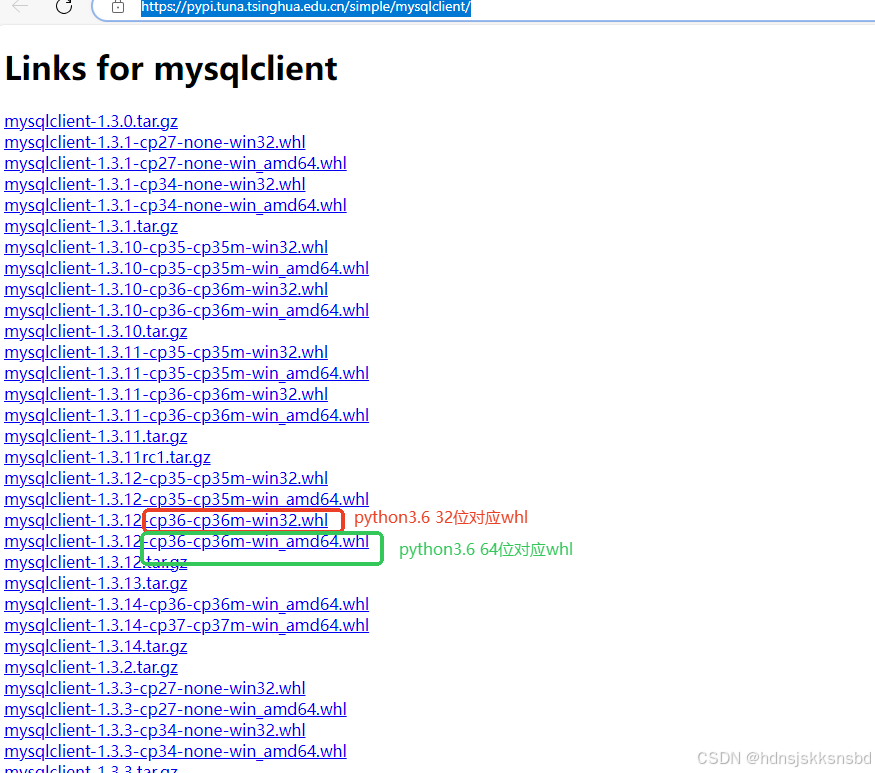875x773 pixels.
Task: Click mysqlclient-1.3.11-cp36-cp36m-win32.whl
Action: pos(166,394)
